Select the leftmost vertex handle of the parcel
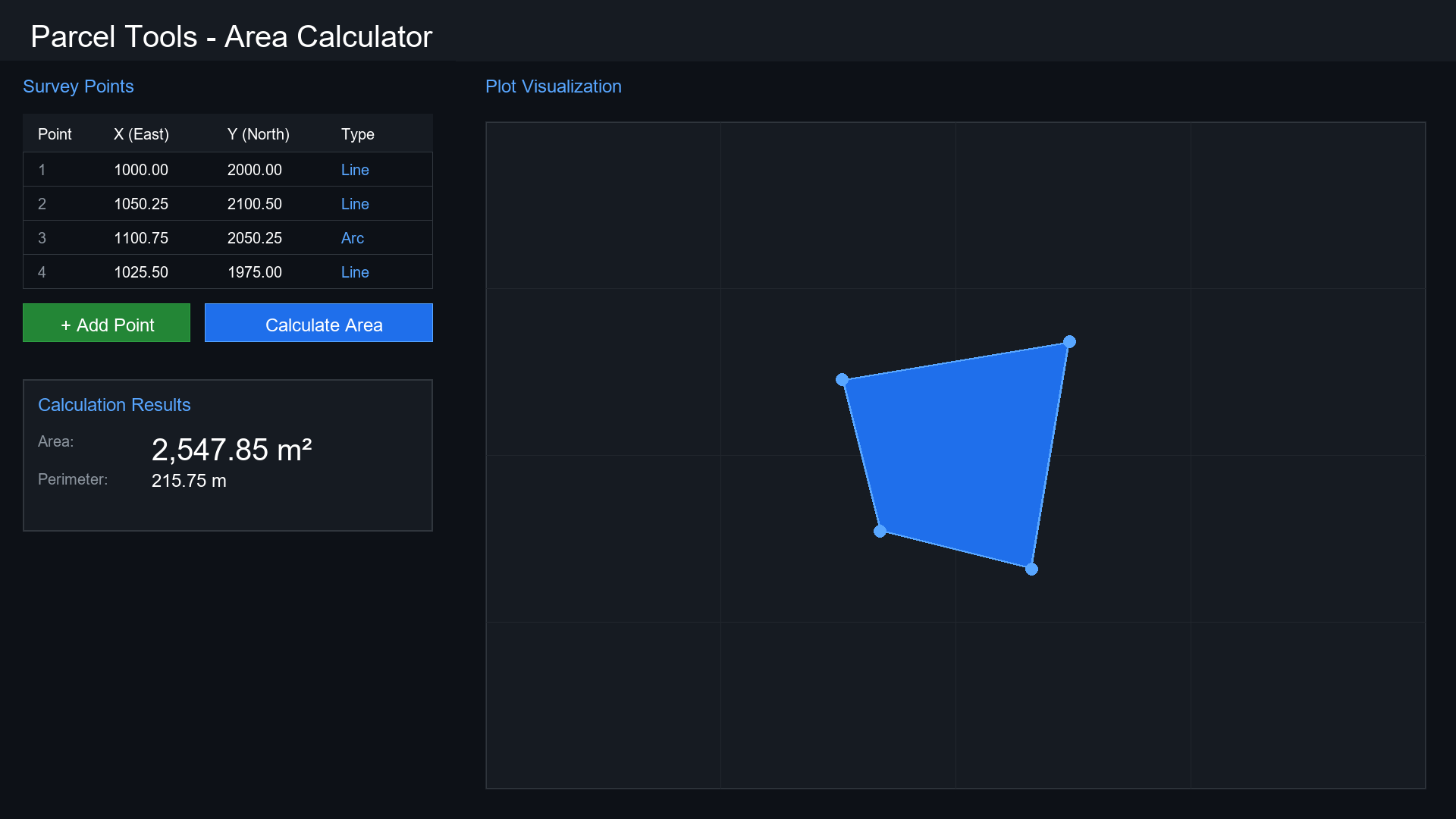This screenshot has height=819, width=1456. [842, 380]
